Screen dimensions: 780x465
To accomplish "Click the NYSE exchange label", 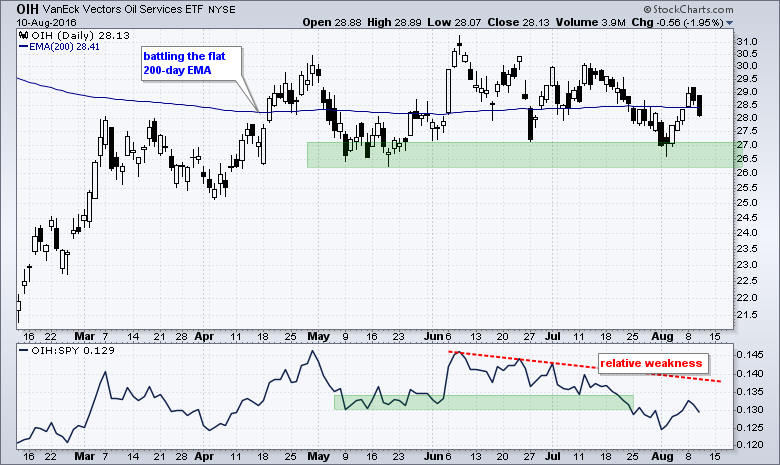I will (x=221, y=10).
